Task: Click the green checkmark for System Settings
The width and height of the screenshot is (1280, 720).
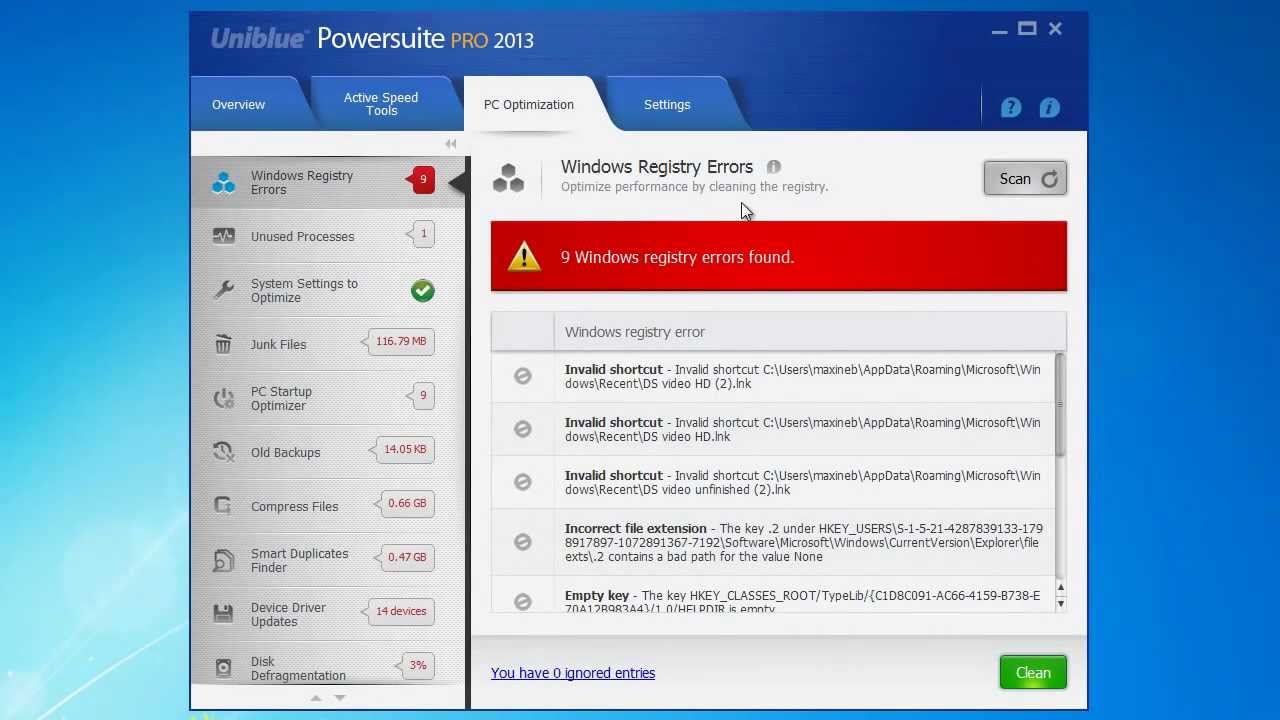Action: point(422,290)
